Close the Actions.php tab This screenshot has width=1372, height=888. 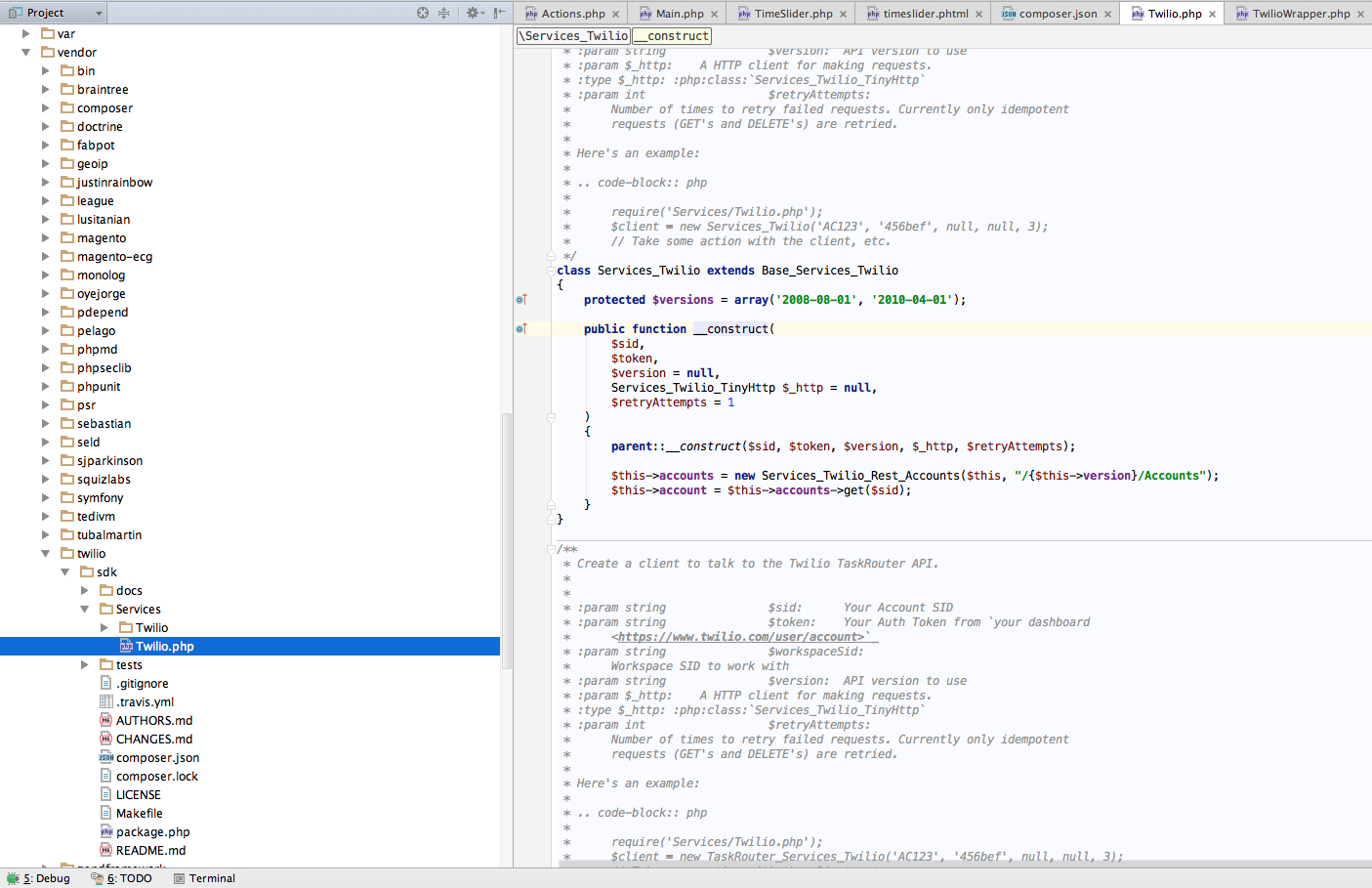[x=615, y=14]
